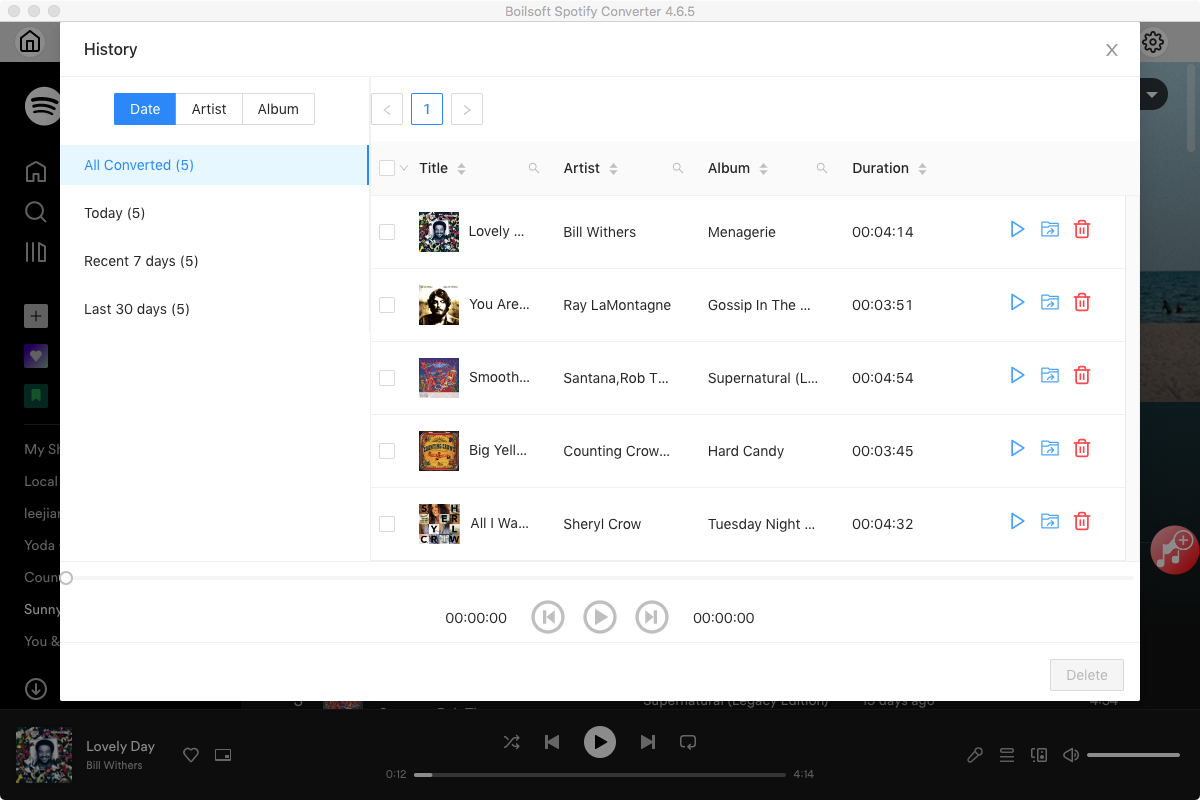Screen dimensions: 1200x800
Task: Tick checkbox for Ray LaMontagne row
Action: 387,305
